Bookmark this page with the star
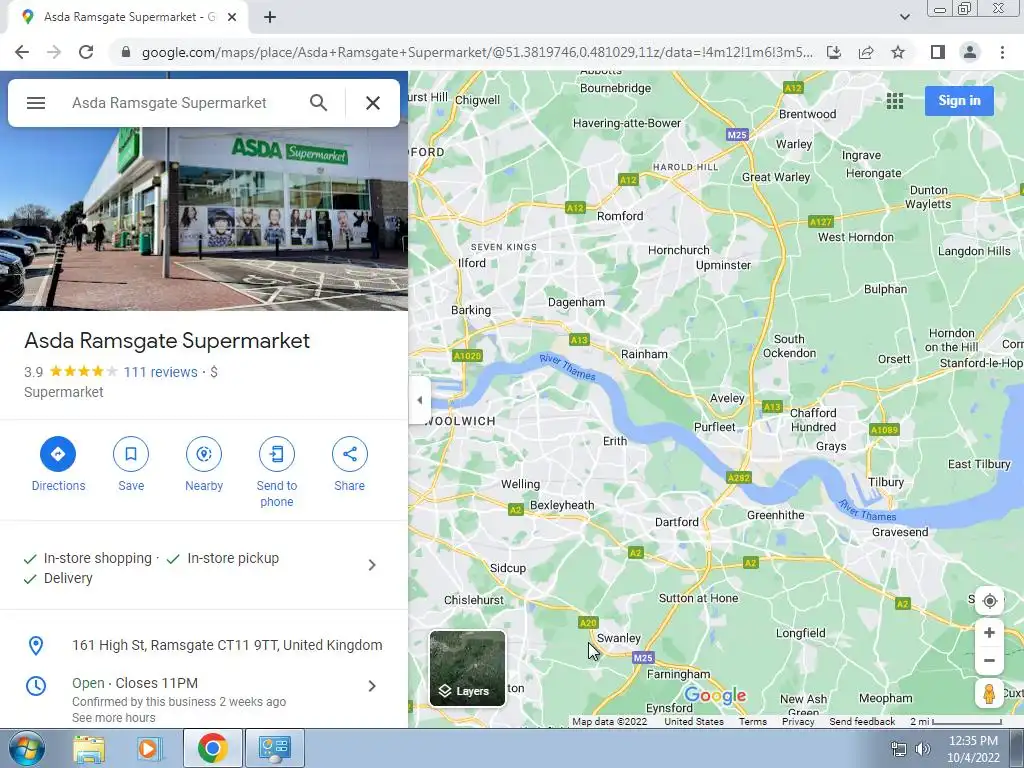 898,52
